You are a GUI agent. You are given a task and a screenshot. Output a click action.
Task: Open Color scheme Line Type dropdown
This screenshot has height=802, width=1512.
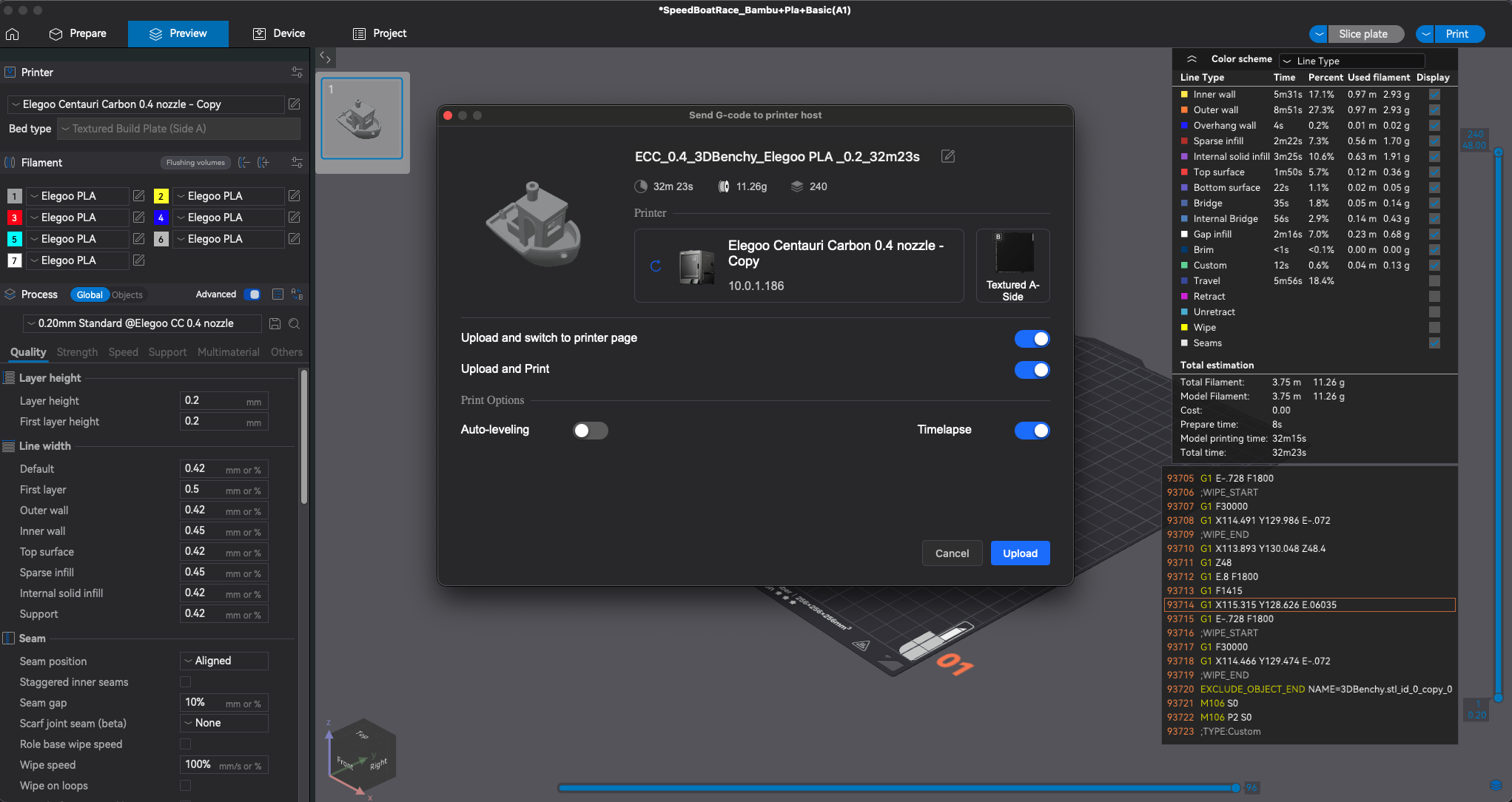pyautogui.click(x=1351, y=61)
